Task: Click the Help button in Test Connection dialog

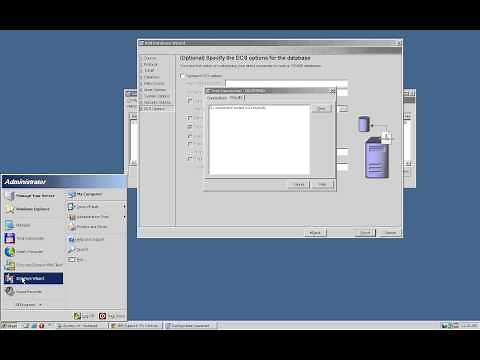Action: pyautogui.click(x=322, y=184)
